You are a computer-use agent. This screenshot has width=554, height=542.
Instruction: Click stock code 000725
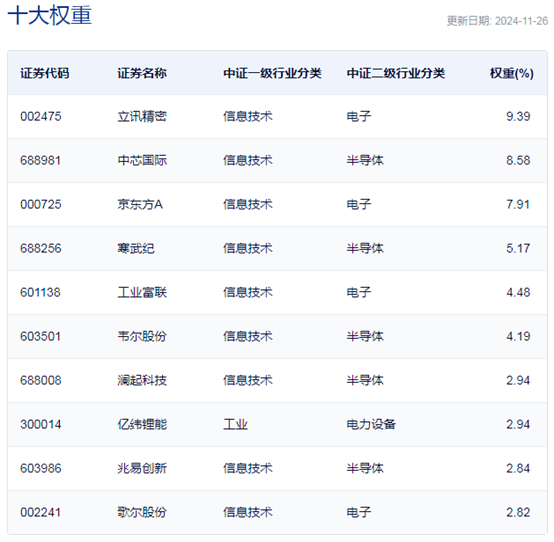(41, 205)
